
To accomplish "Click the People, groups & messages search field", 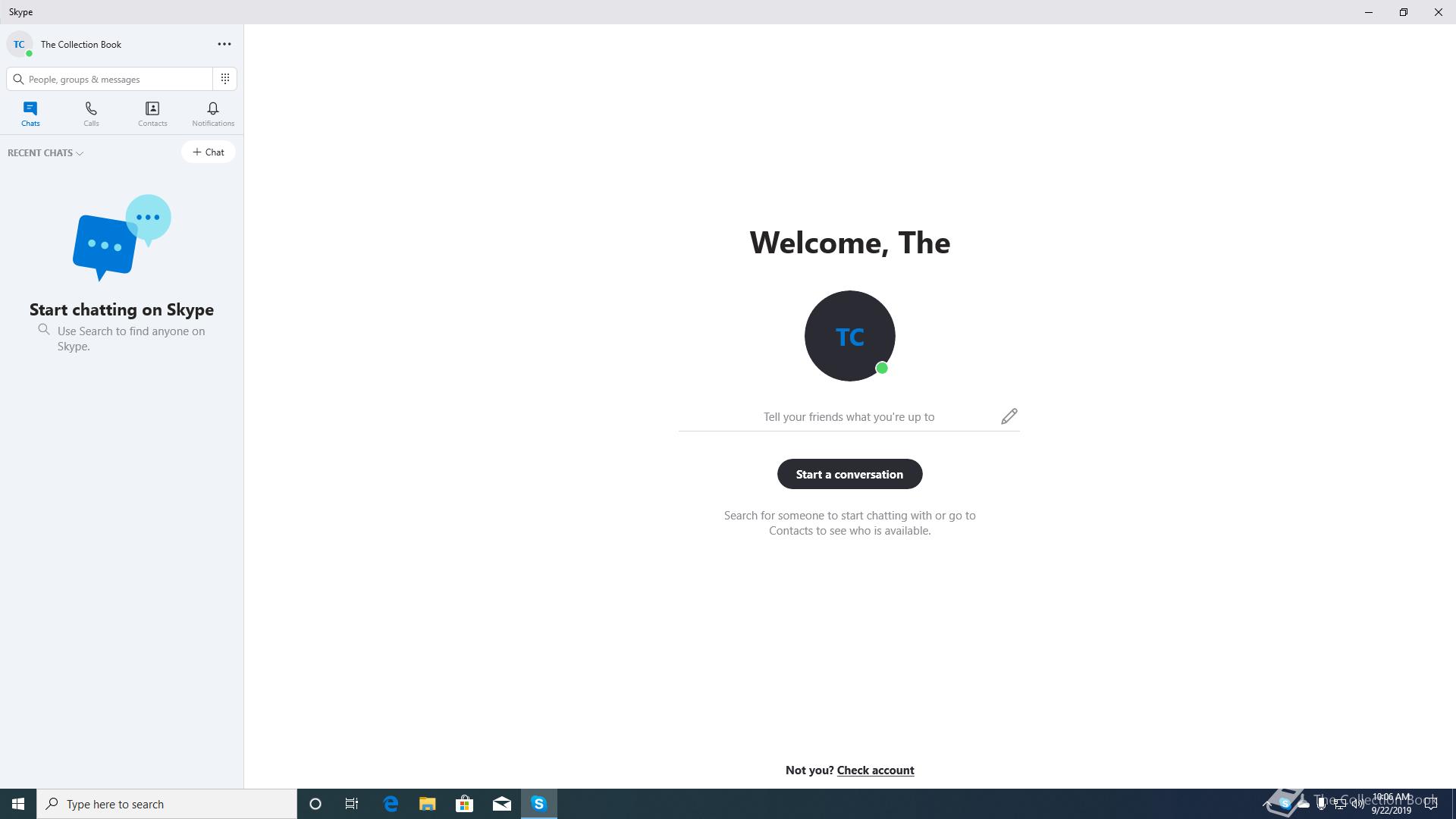I will point(114,79).
